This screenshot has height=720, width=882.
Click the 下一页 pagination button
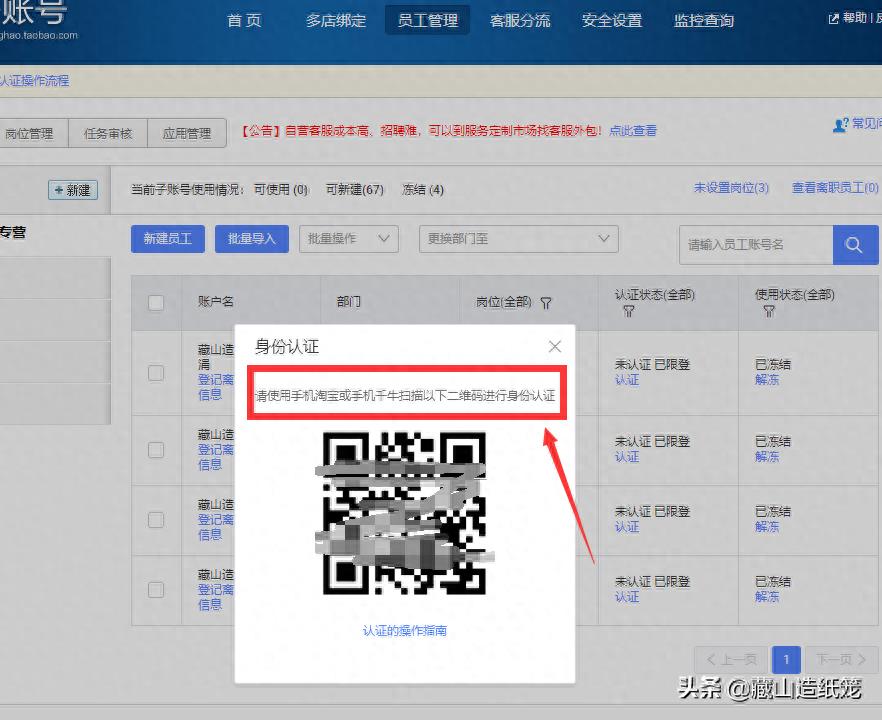[842, 659]
